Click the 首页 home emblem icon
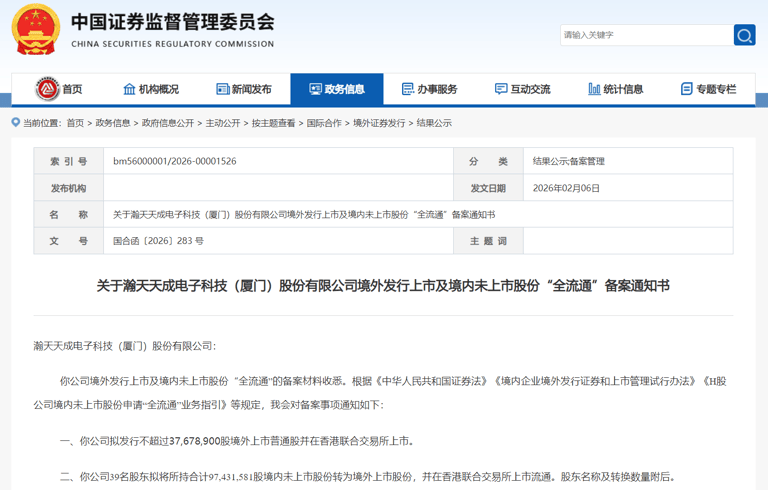Image resolution: width=768 pixels, height=490 pixels. (47, 89)
